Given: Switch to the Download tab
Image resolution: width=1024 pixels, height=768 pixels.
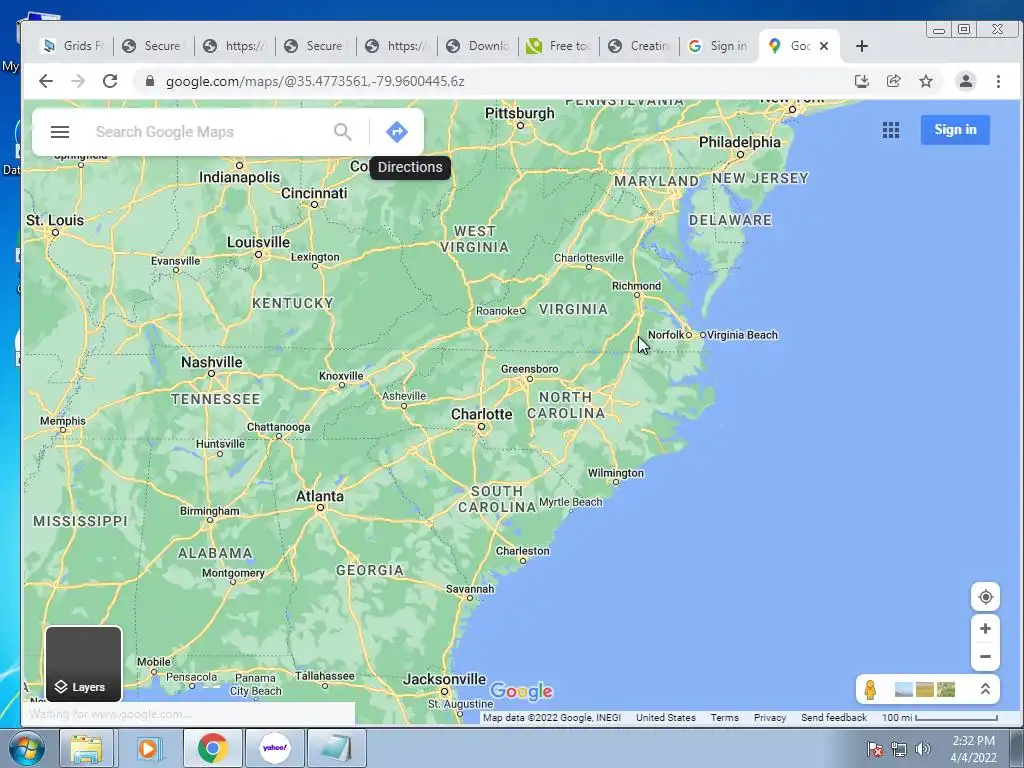Looking at the screenshot, I should coord(477,46).
